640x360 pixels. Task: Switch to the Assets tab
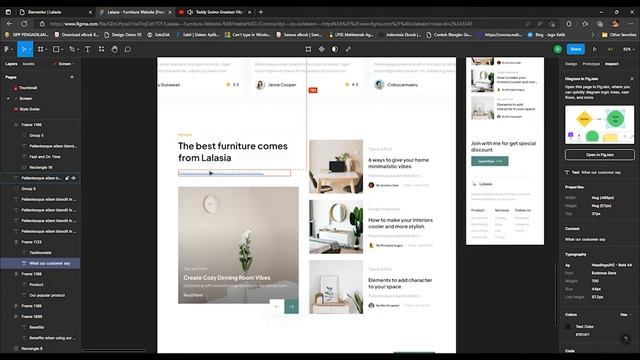click(29, 64)
